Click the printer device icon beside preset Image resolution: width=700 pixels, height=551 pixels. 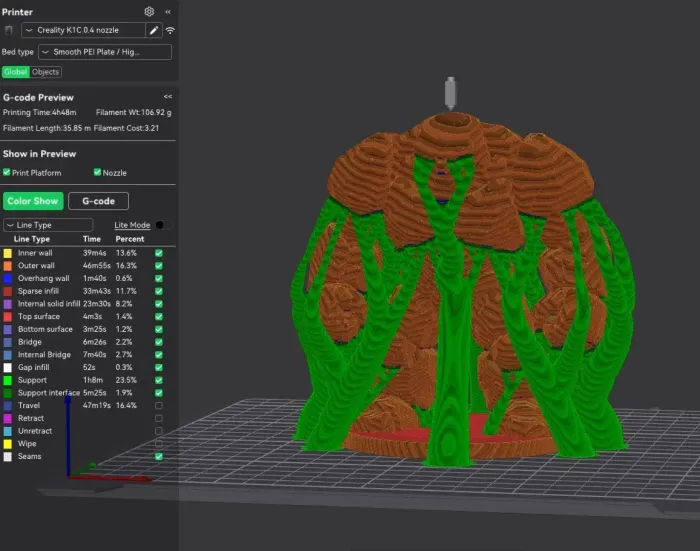tap(8, 30)
